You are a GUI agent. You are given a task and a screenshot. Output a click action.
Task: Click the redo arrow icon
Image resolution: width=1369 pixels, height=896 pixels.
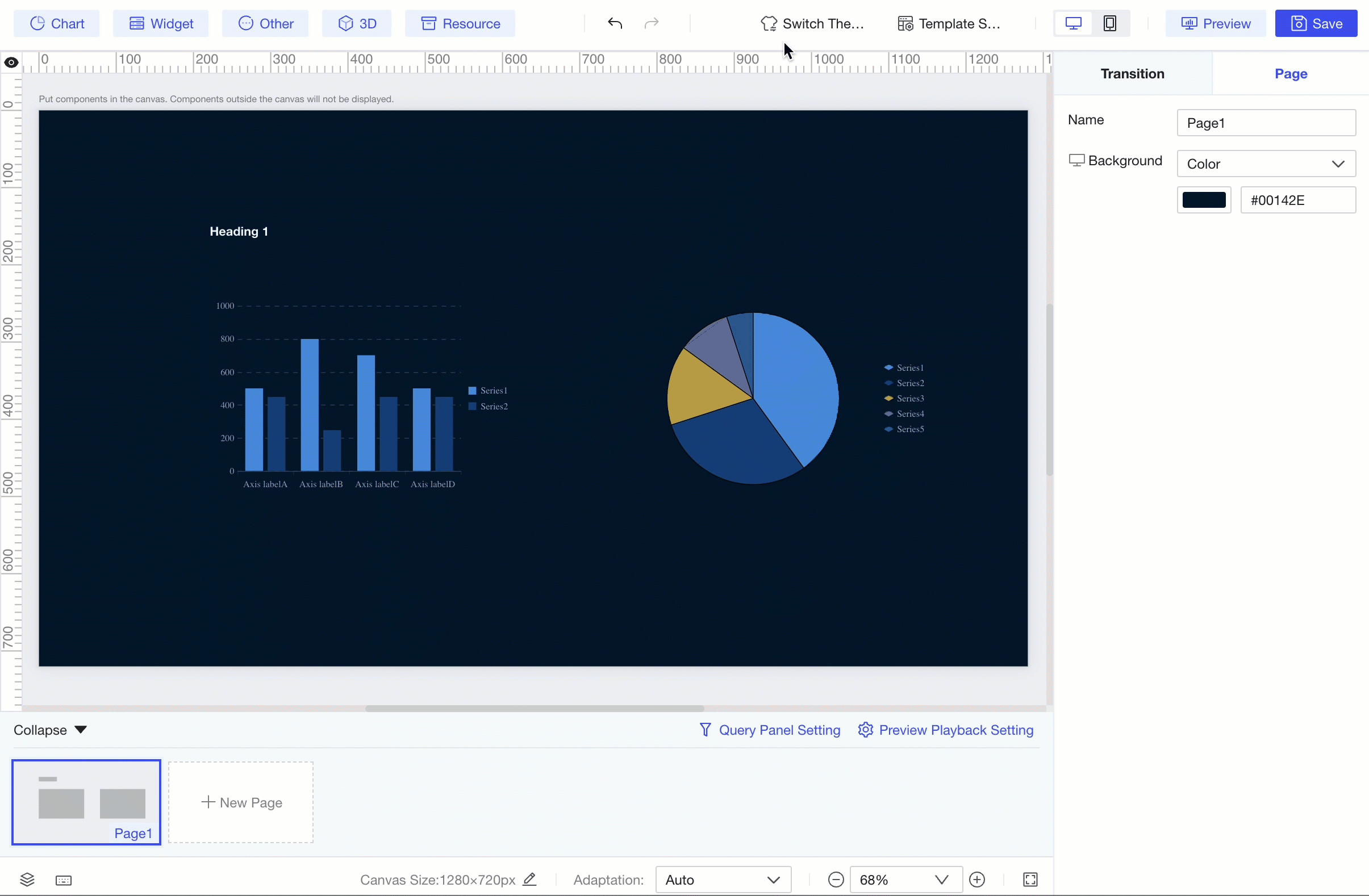tap(651, 23)
